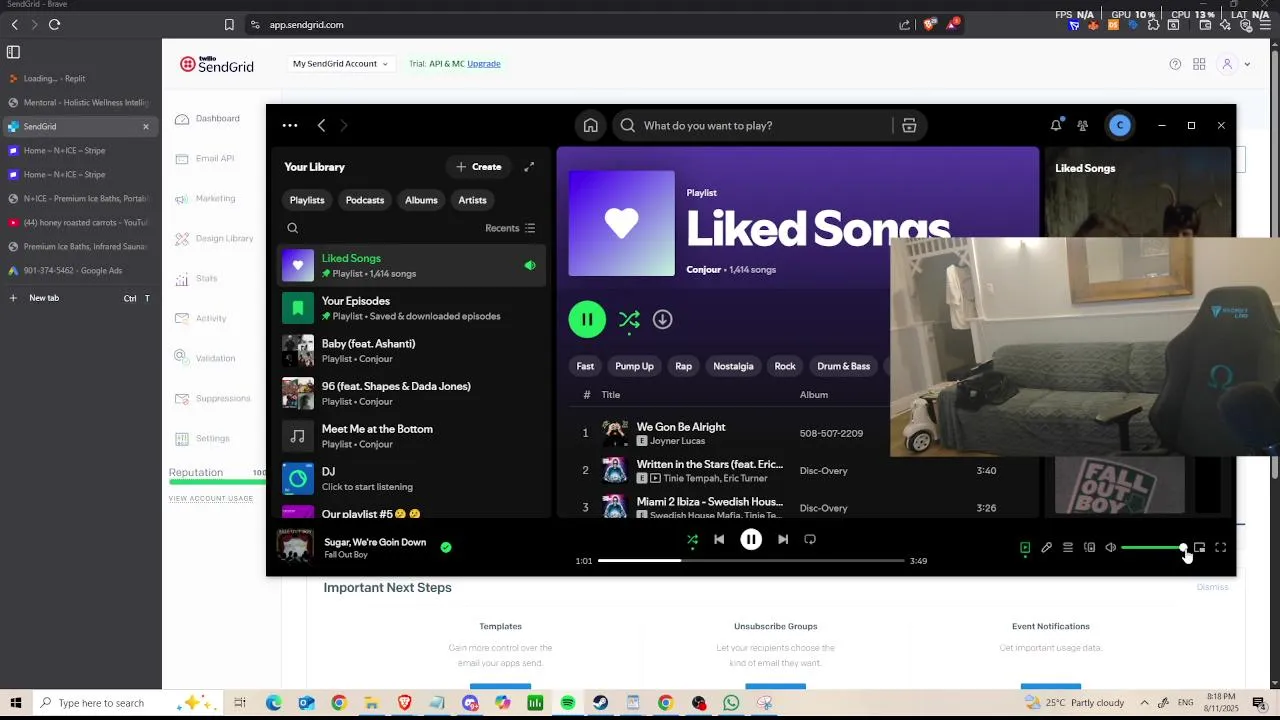Open Your Episodes in library

click(x=411, y=308)
